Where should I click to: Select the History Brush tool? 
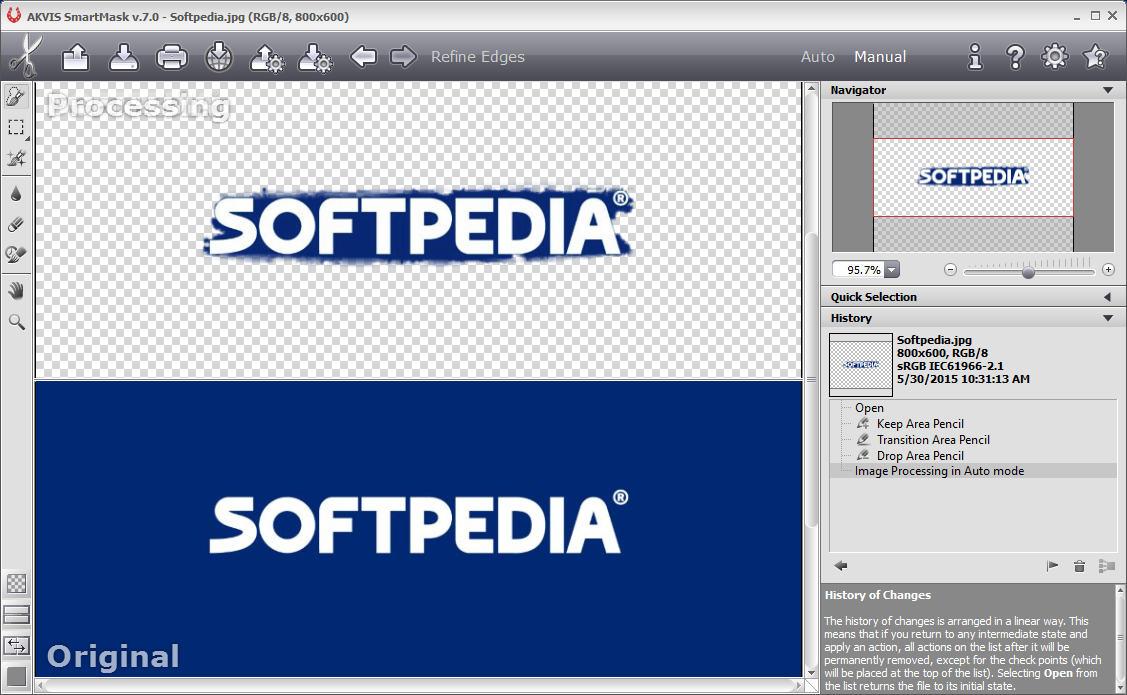click(x=16, y=254)
